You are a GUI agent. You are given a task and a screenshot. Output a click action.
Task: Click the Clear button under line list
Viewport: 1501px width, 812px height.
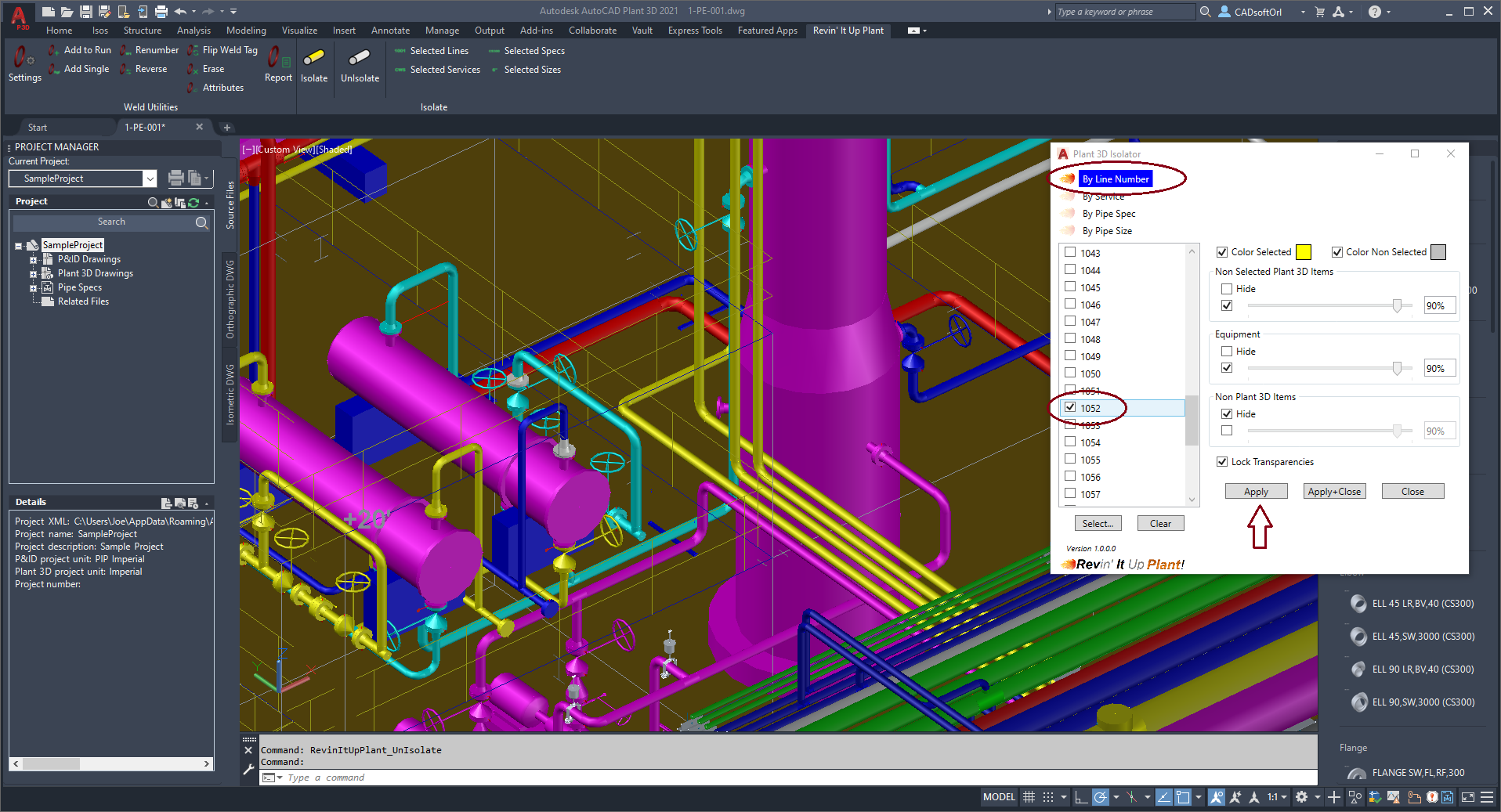[1160, 524]
